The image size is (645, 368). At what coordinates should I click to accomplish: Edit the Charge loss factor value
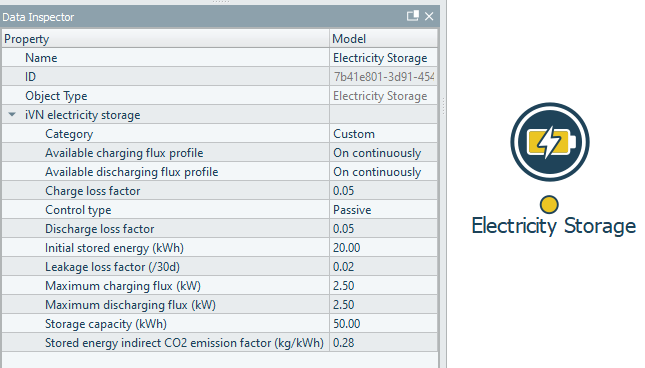(383, 191)
